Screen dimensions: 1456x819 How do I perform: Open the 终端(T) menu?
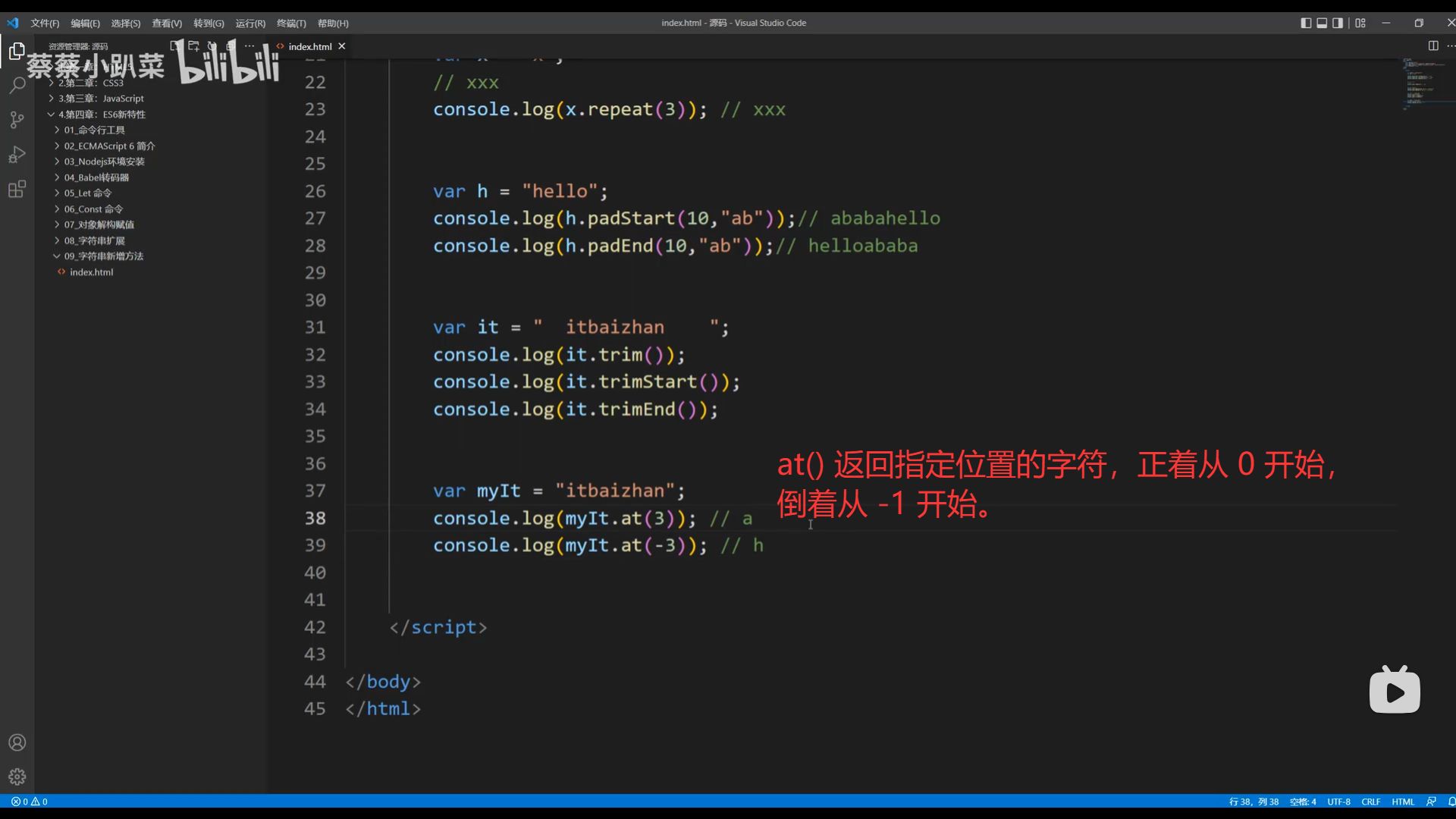[x=291, y=24]
